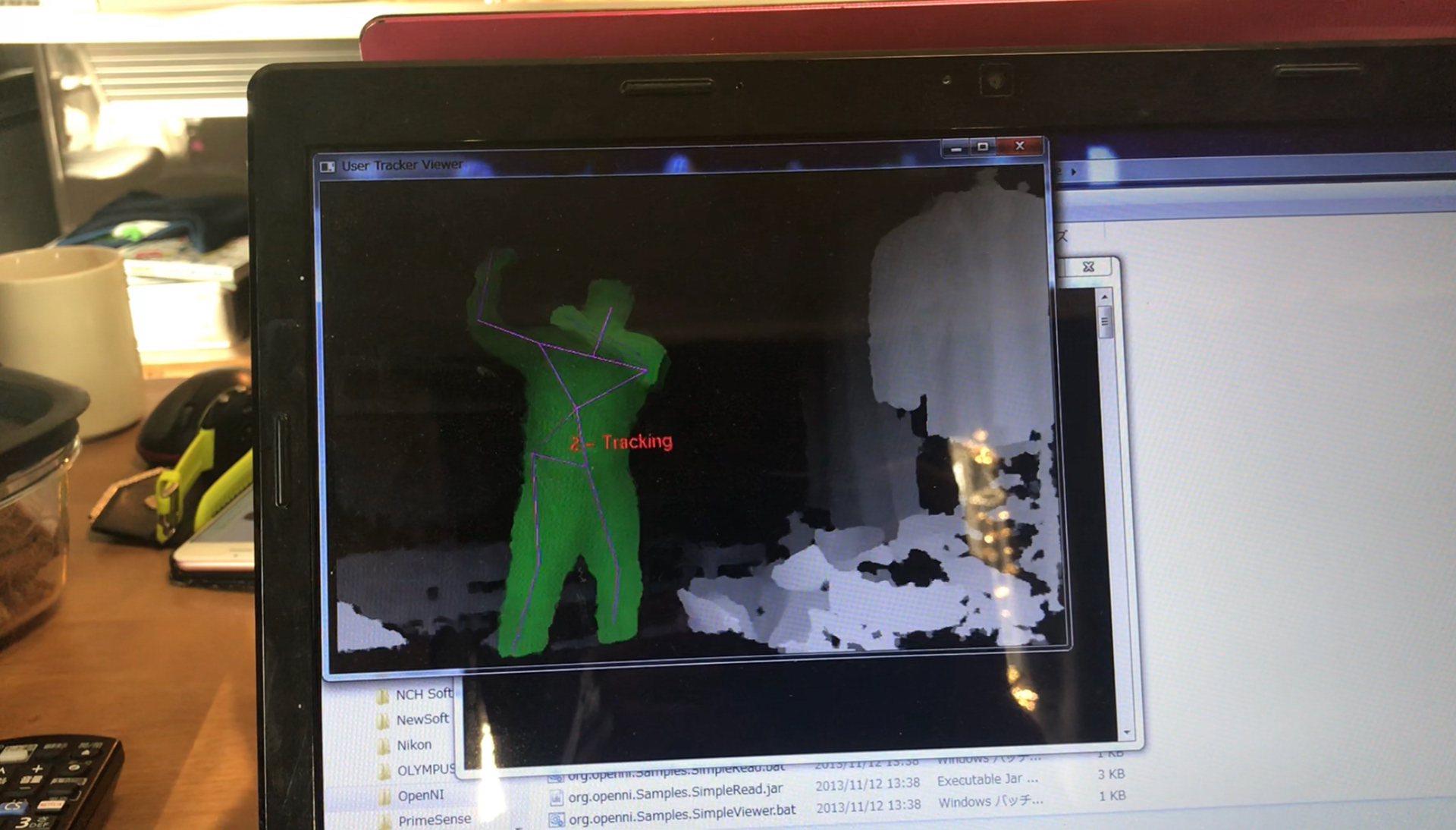
Task: Select the NCH Soft folder in tree
Action: coord(423,694)
